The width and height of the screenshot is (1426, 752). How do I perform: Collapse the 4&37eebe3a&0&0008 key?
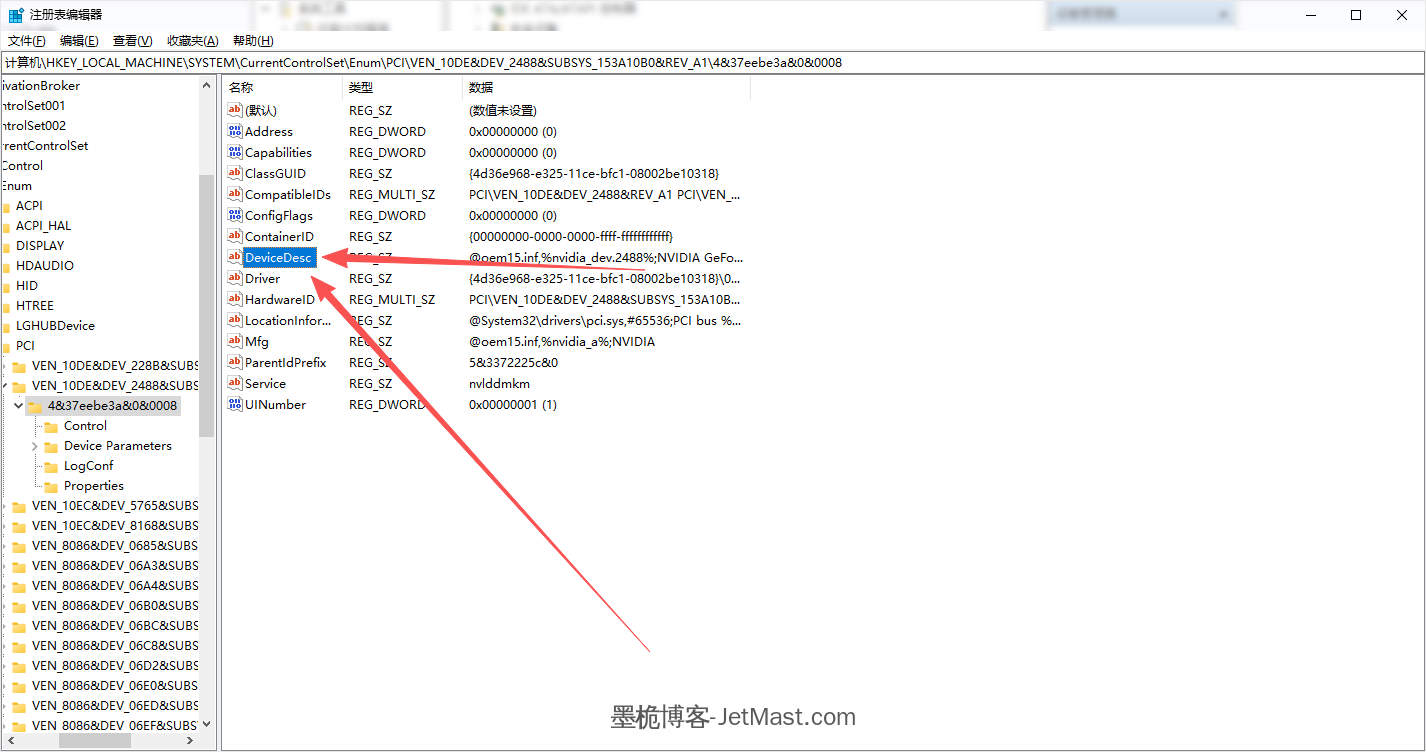click(18, 405)
